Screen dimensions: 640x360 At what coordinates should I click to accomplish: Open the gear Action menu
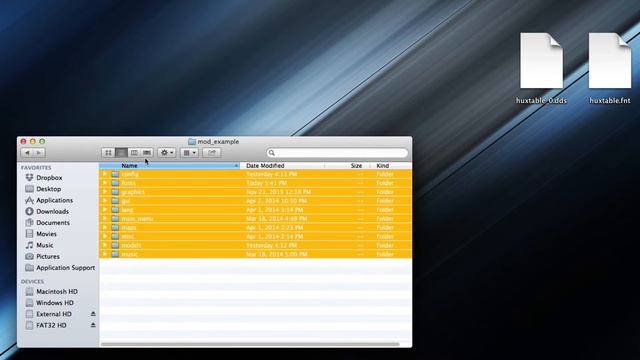tap(167, 153)
